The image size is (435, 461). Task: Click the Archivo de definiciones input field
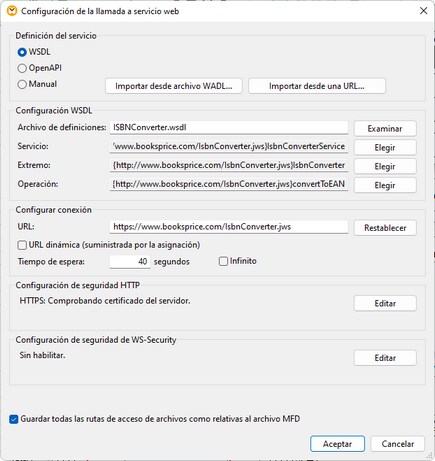[x=229, y=127]
